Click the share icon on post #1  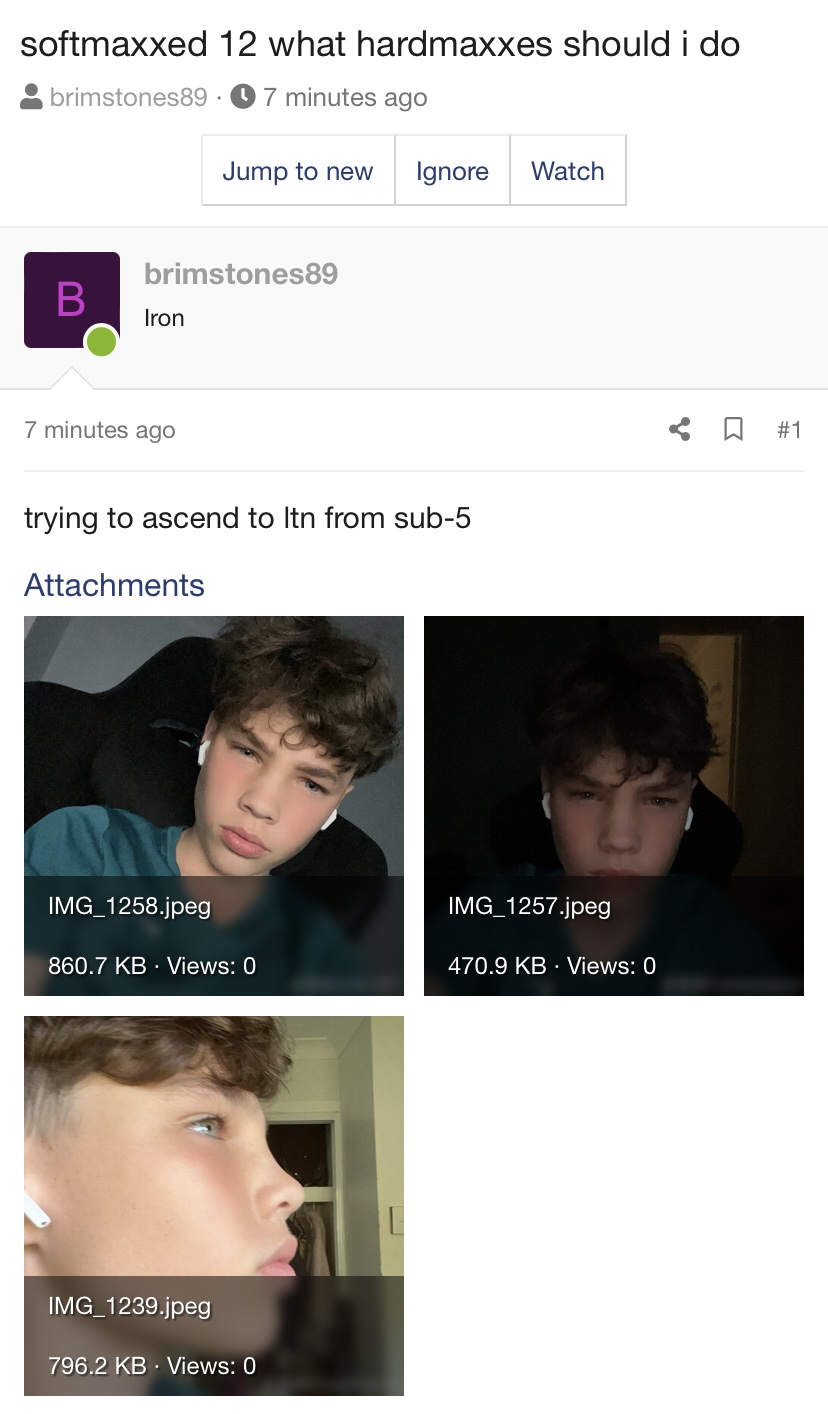tap(679, 430)
